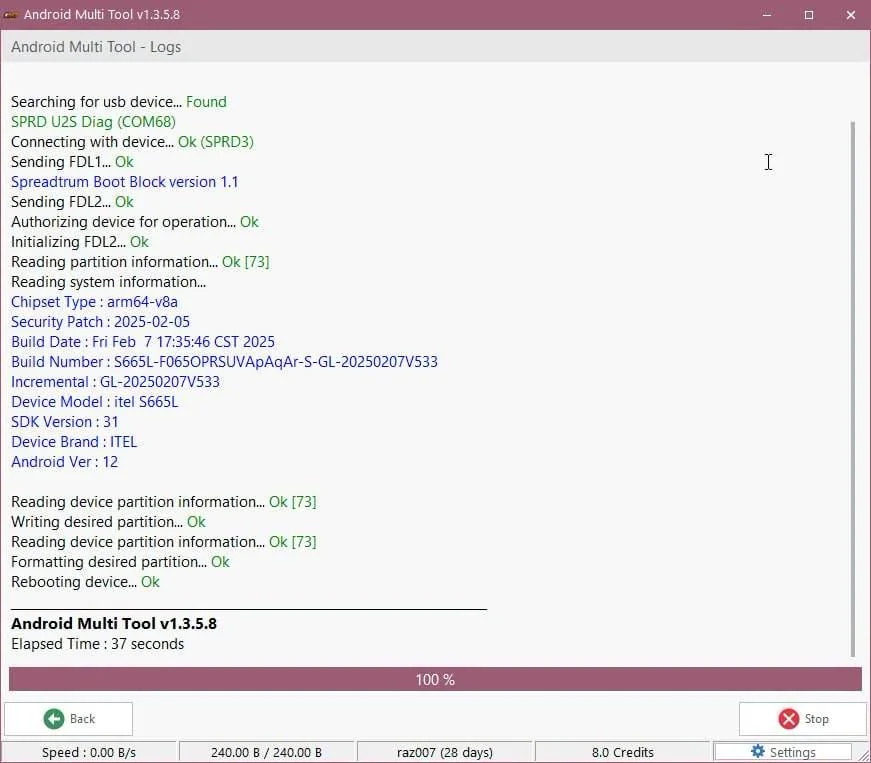Select the 'Device Brand : ITEL' line
871x763 pixels.
click(x=74, y=441)
